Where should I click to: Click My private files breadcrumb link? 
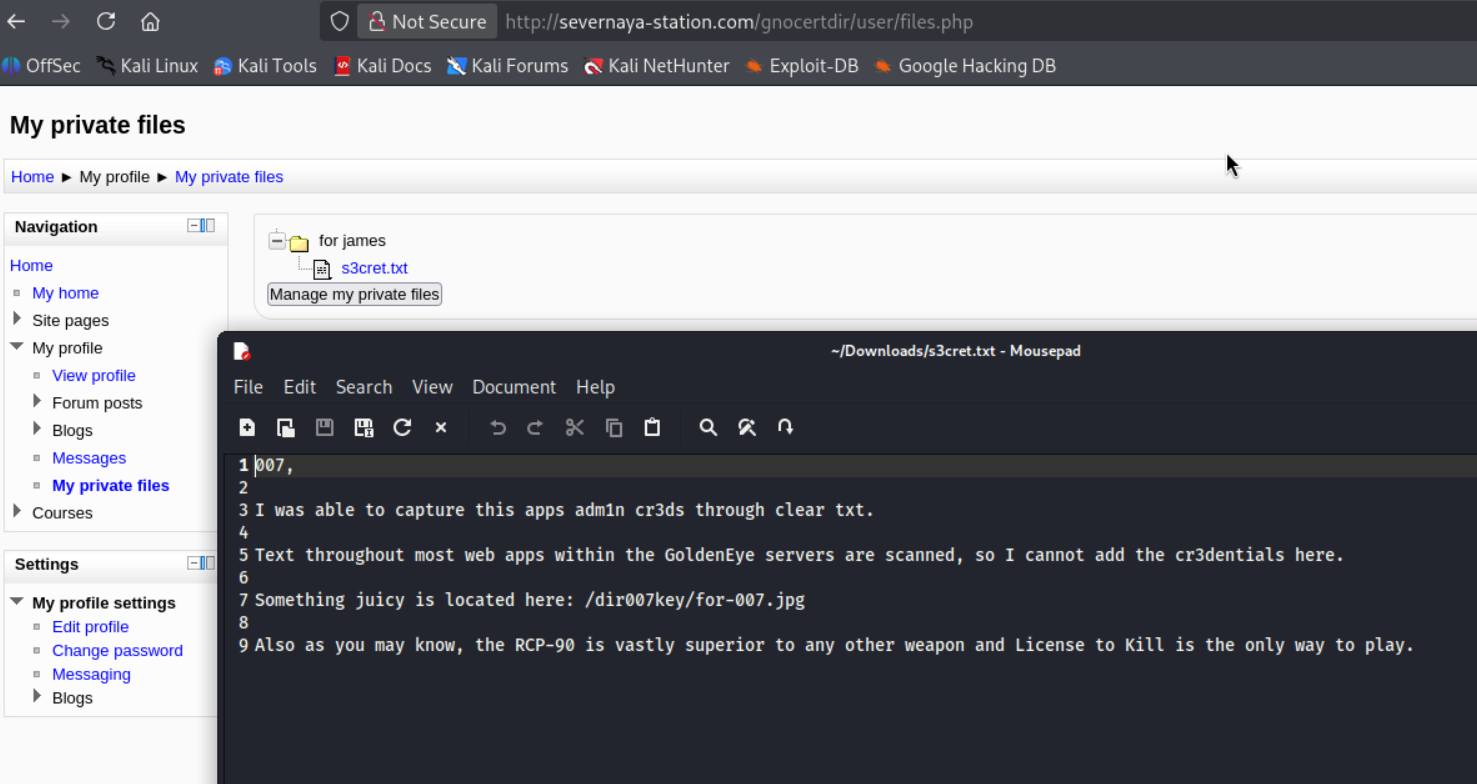coord(229,177)
